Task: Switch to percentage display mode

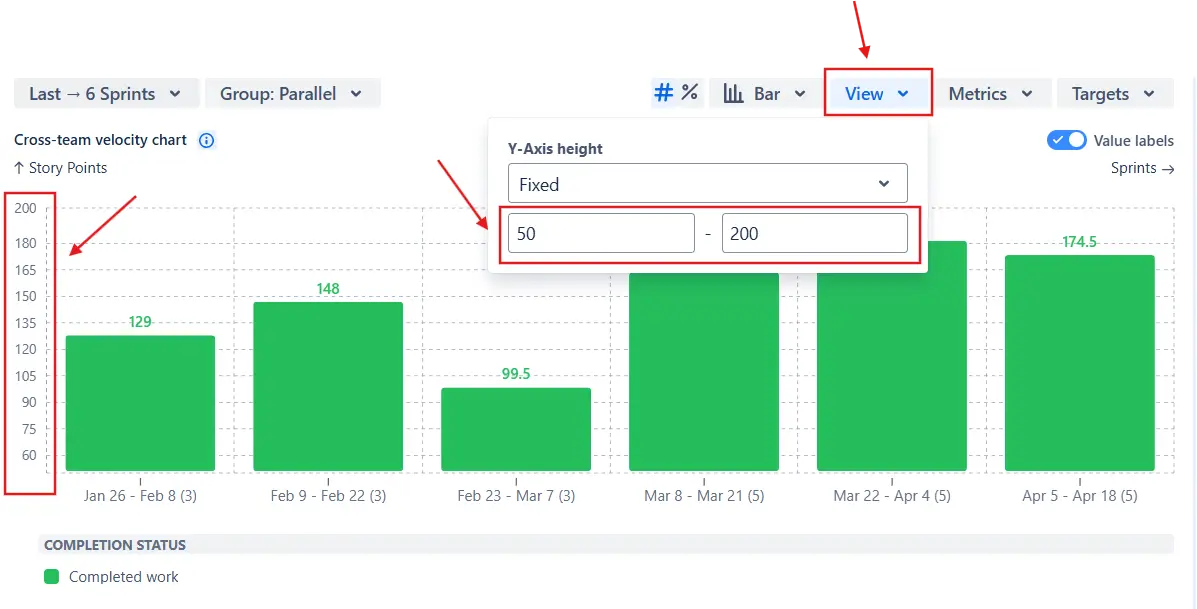Action: click(x=689, y=92)
